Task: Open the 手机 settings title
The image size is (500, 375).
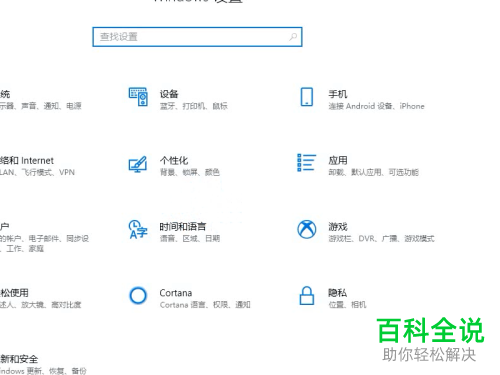Action: [x=338, y=94]
